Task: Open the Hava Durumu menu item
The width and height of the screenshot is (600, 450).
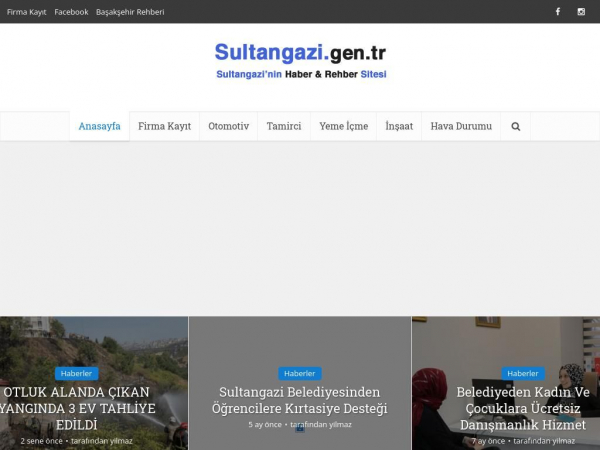Action: pyautogui.click(x=461, y=126)
